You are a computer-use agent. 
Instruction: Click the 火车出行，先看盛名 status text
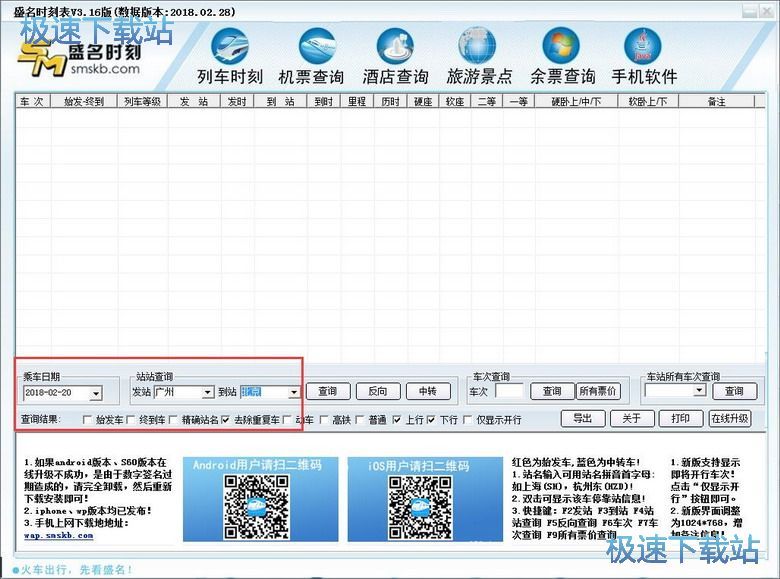click(76, 570)
